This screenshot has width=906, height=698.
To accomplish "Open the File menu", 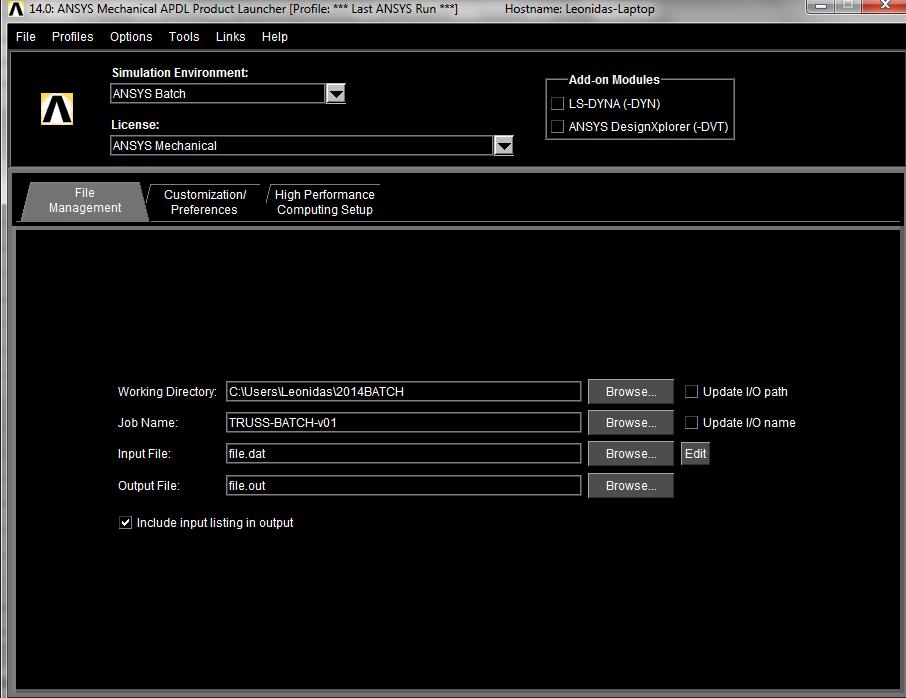I will 25,36.
